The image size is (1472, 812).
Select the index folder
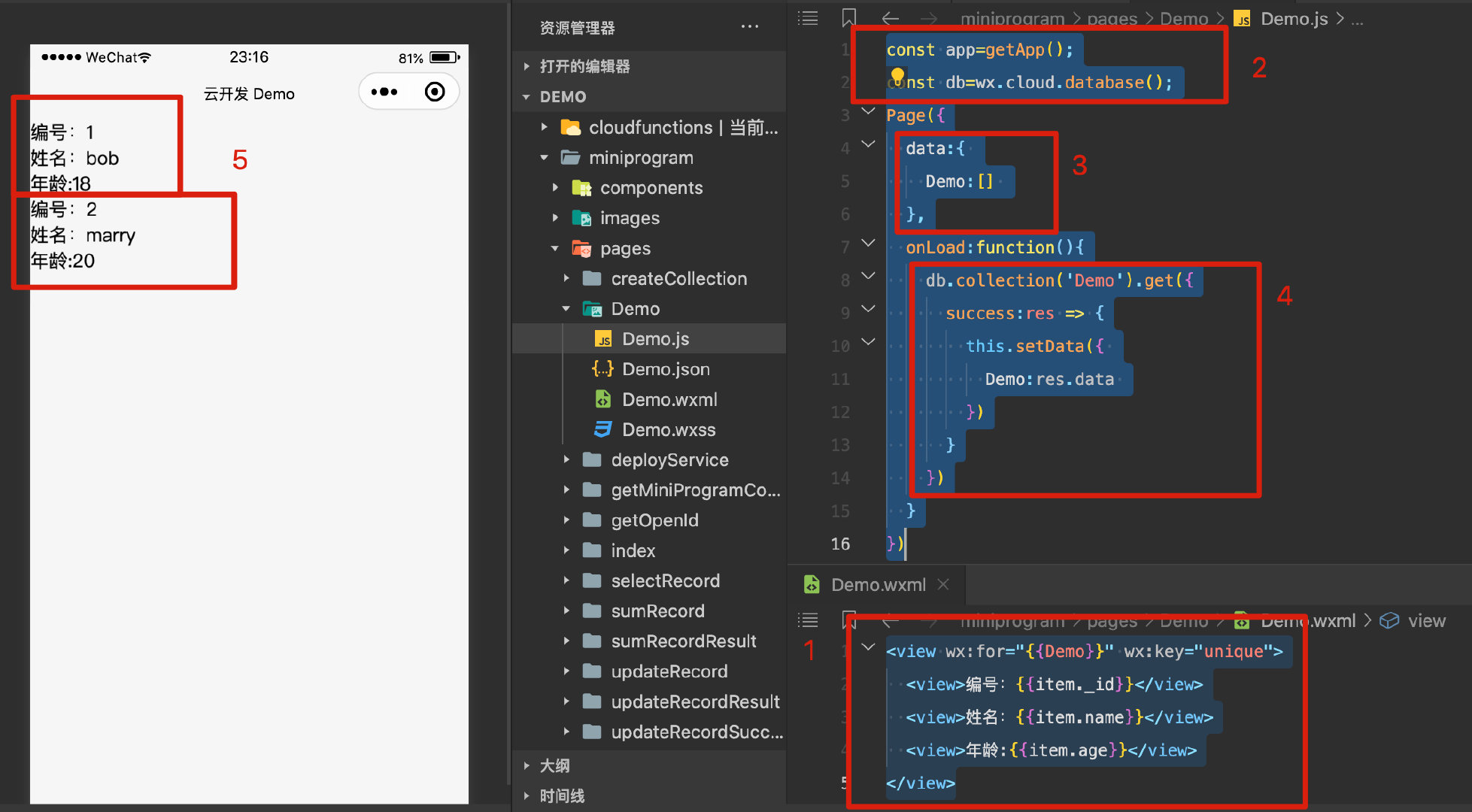(x=650, y=550)
